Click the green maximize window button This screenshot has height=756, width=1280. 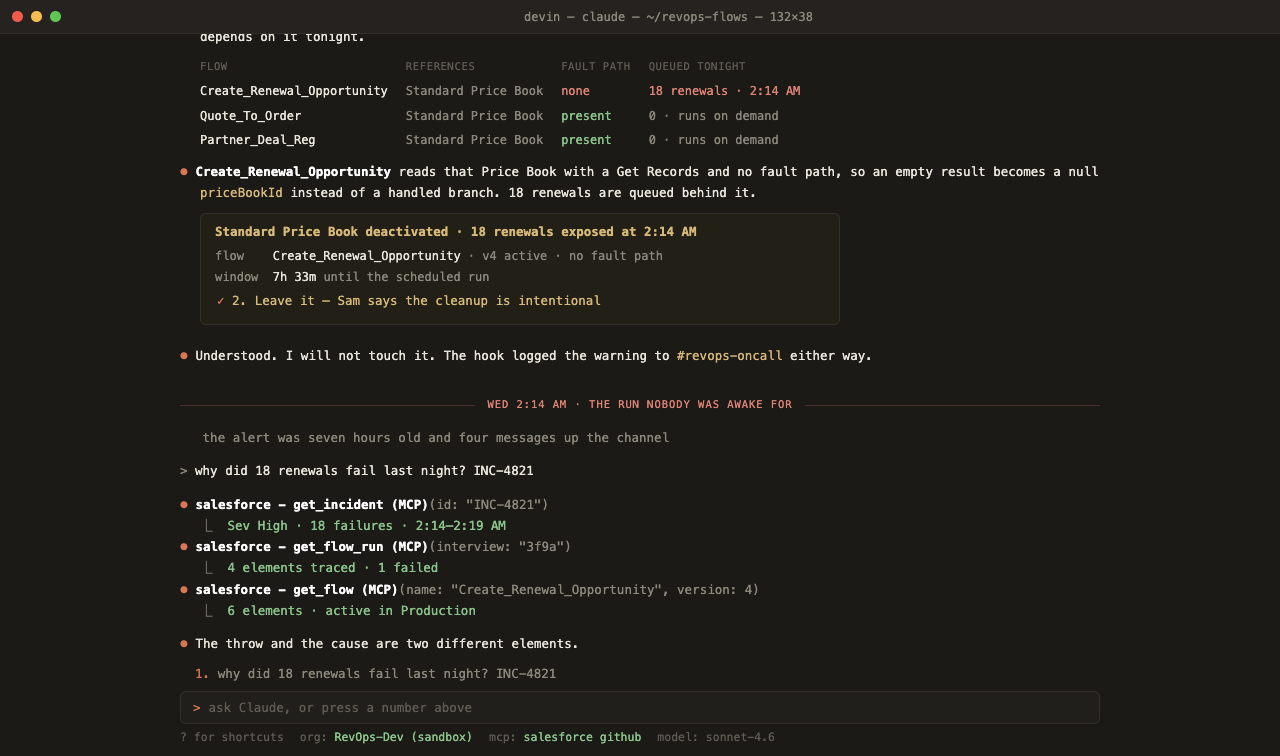point(55,16)
